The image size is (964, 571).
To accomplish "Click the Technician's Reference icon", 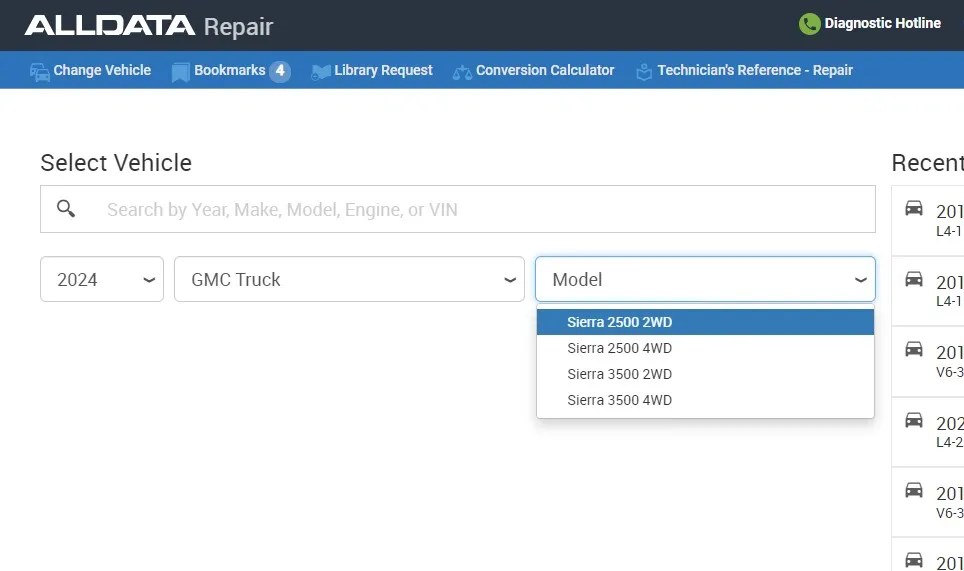I will click(644, 72).
